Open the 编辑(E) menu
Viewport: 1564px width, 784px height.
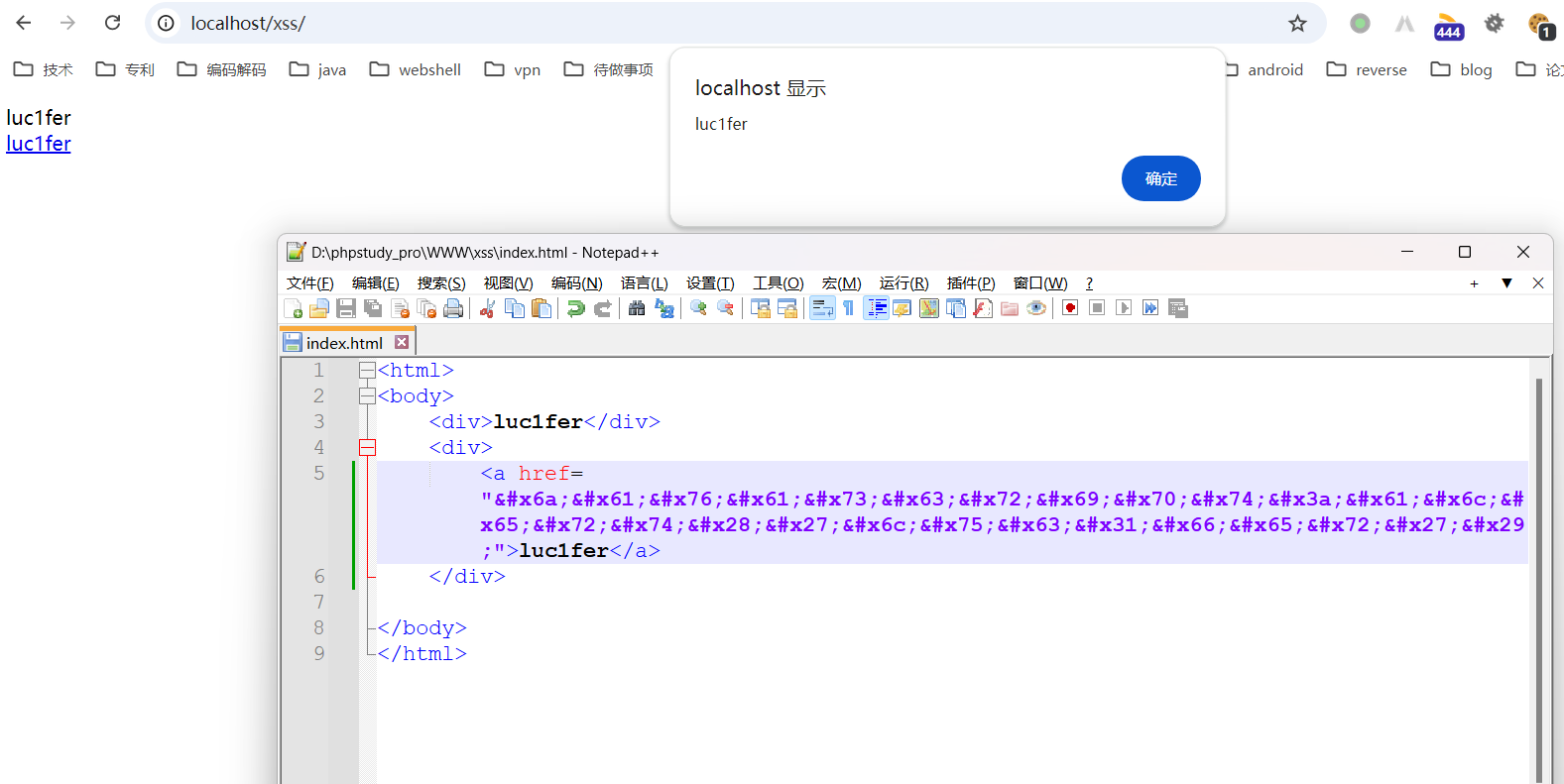pos(376,283)
